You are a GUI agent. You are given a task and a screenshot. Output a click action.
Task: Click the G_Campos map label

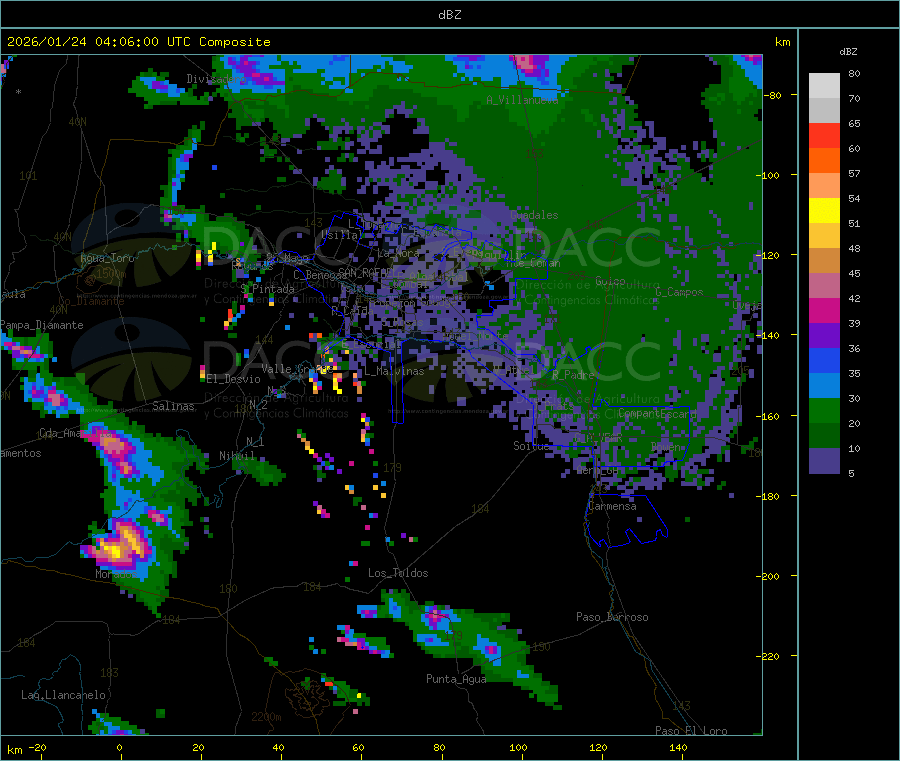pos(679,292)
